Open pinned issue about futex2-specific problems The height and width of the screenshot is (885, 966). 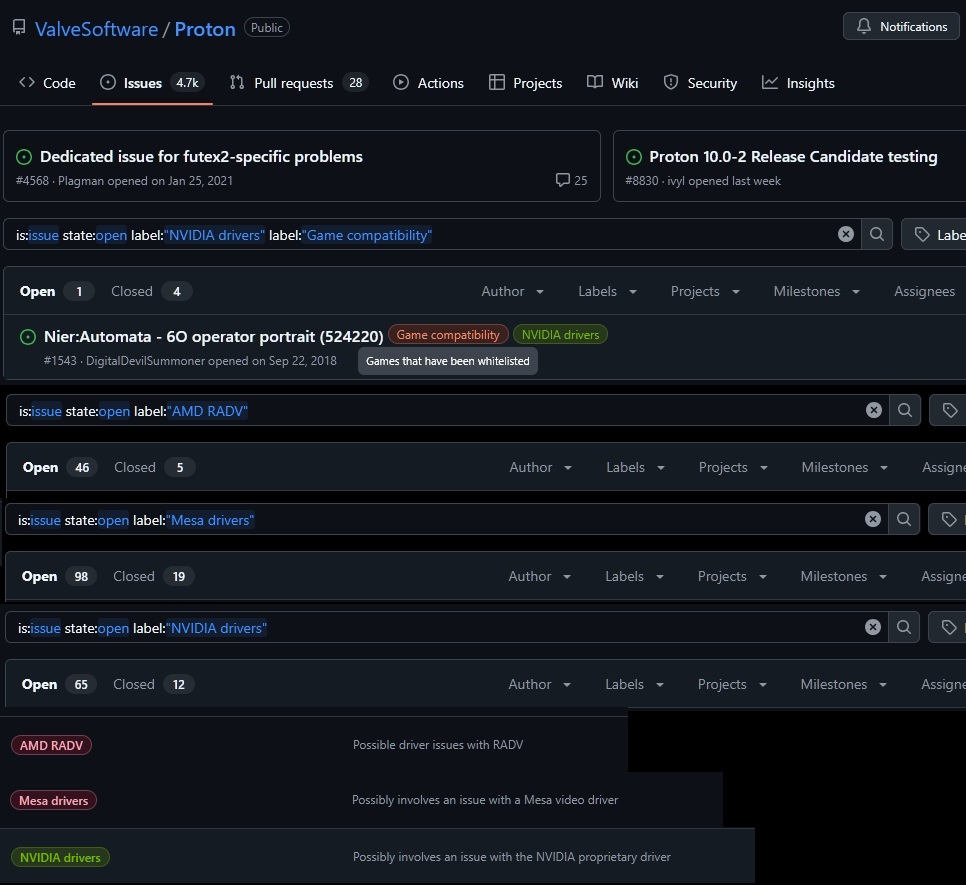tap(201, 156)
